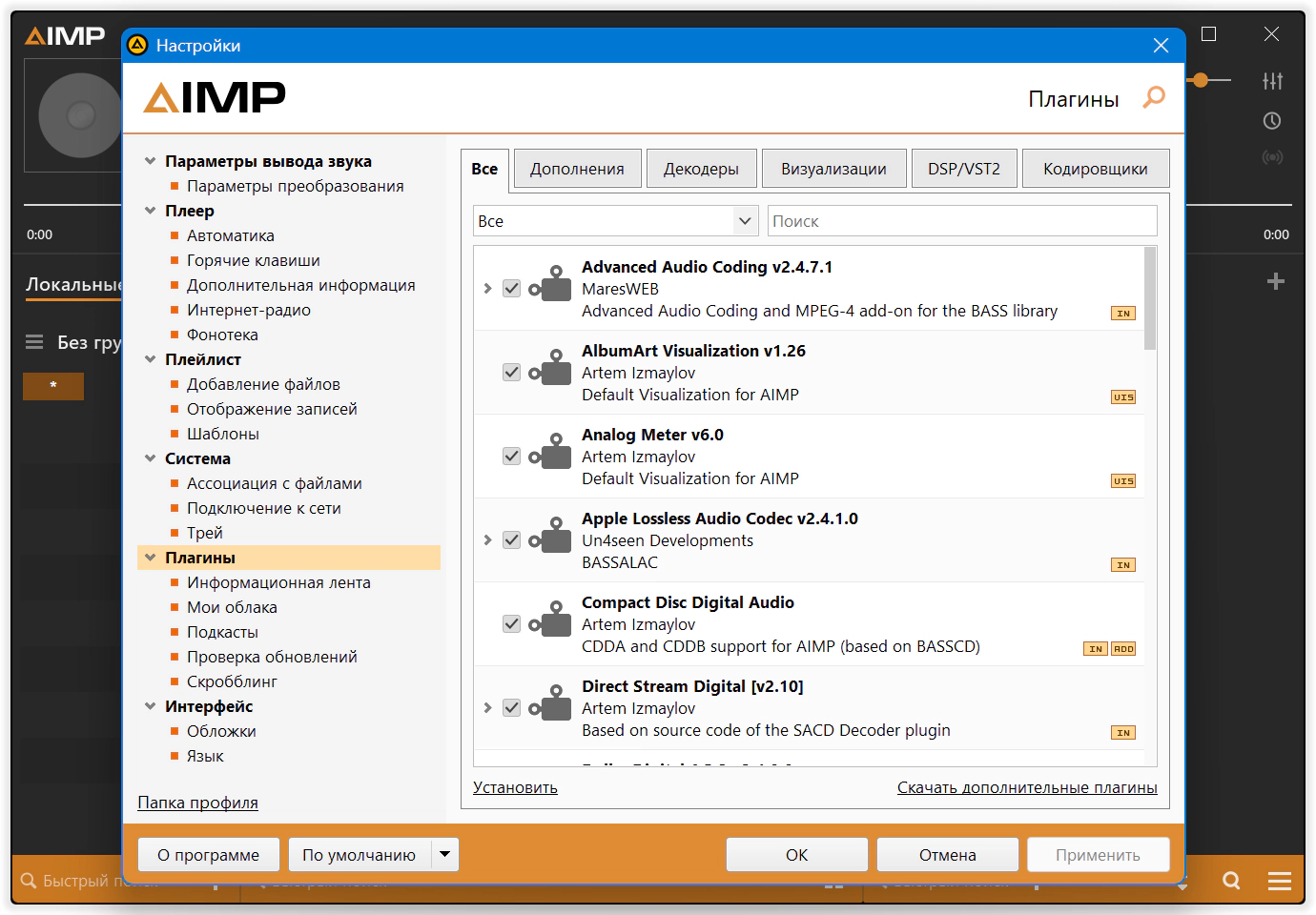Click the Compact Disc Digital Audio plugin icon
This screenshot has height=915, width=1316.
pos(550,620)
